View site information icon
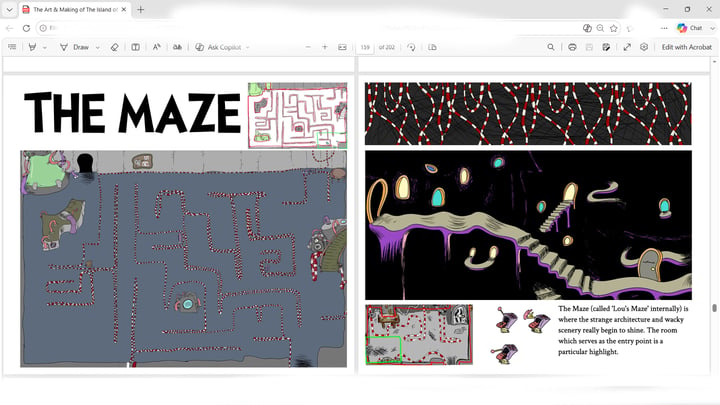This screenshot has width=720, height=405. (x=43, y=28)
